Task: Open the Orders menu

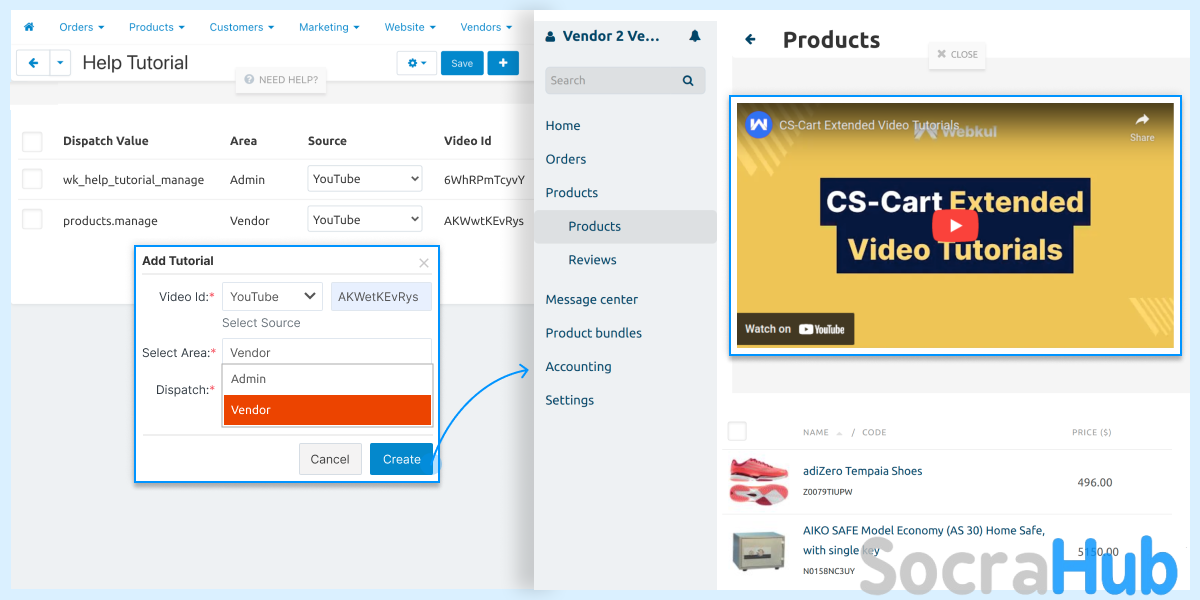Action: point(81,27)
